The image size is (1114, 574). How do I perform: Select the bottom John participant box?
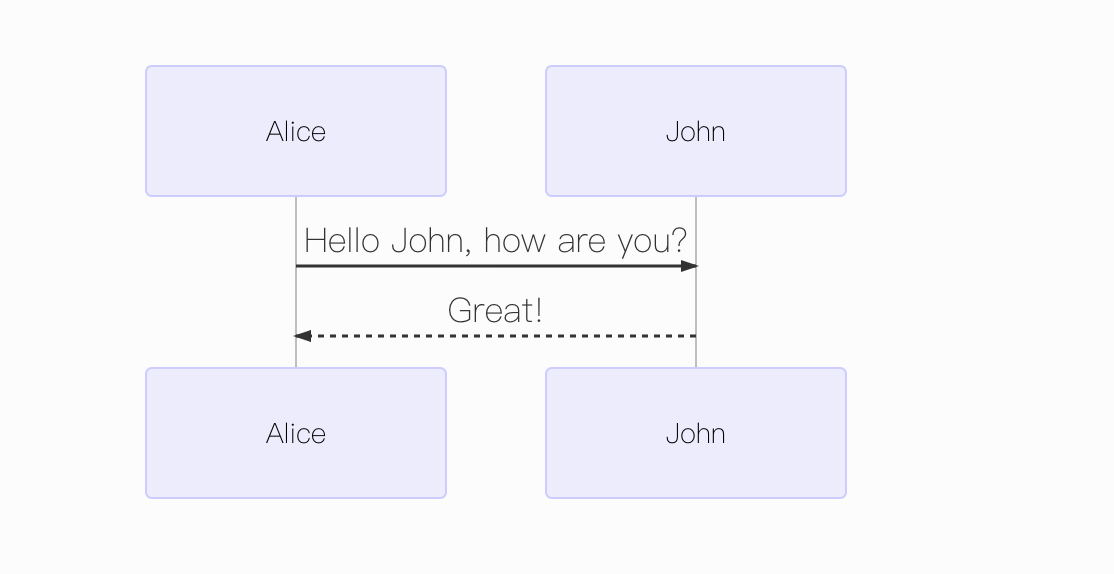[696, 433]
